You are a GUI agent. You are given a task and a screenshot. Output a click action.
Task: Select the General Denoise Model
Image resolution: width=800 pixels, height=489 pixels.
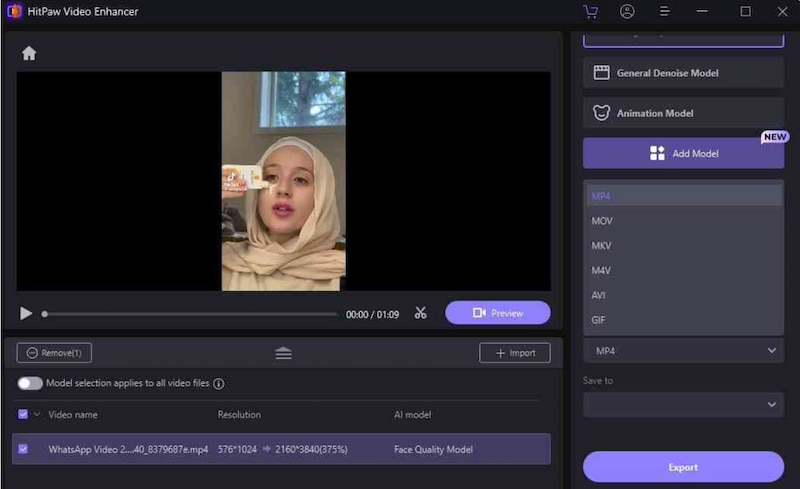tap(683, 73)
